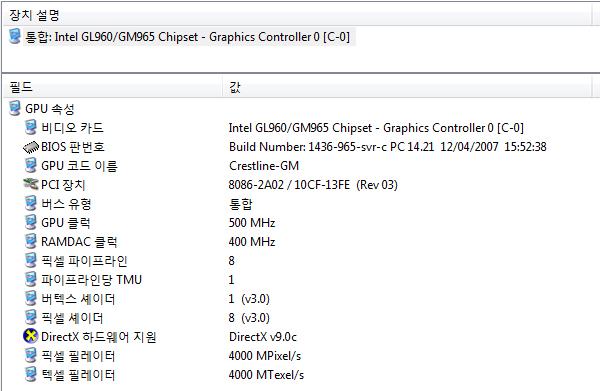Click the DirectX v9.0c value
This screenshot has width=600, height=391.
263,337
